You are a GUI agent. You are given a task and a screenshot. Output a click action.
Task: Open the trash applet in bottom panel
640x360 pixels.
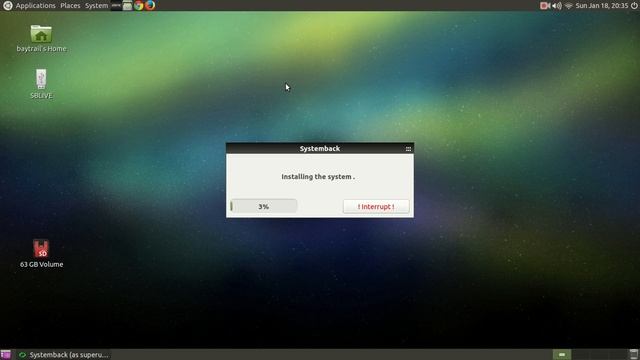click(633, 355)
